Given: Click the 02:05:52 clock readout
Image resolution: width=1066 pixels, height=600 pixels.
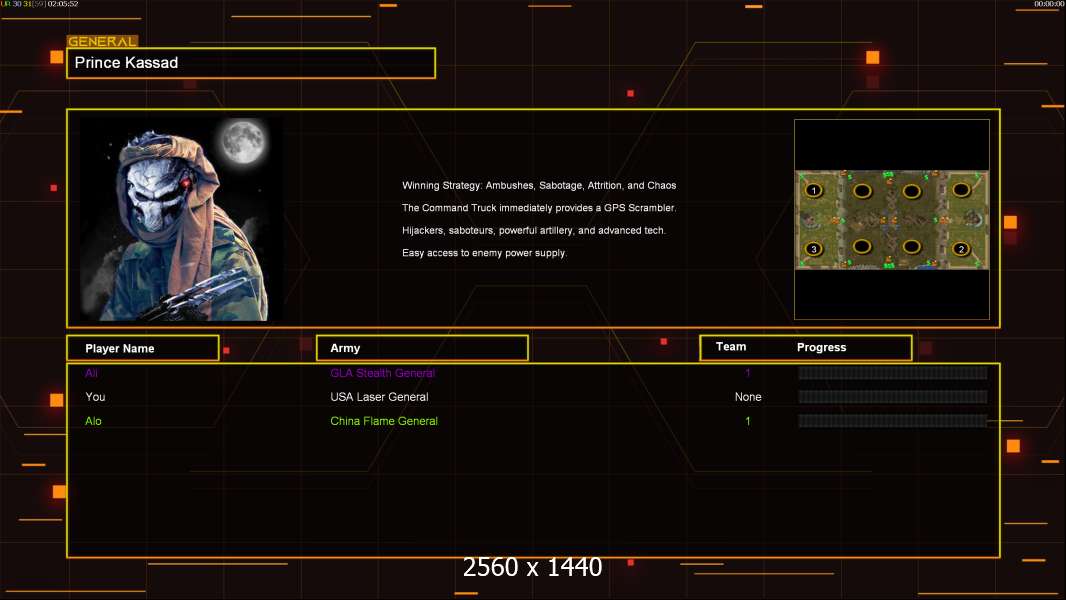Looking at the screenshot, I should pos(63,4).
